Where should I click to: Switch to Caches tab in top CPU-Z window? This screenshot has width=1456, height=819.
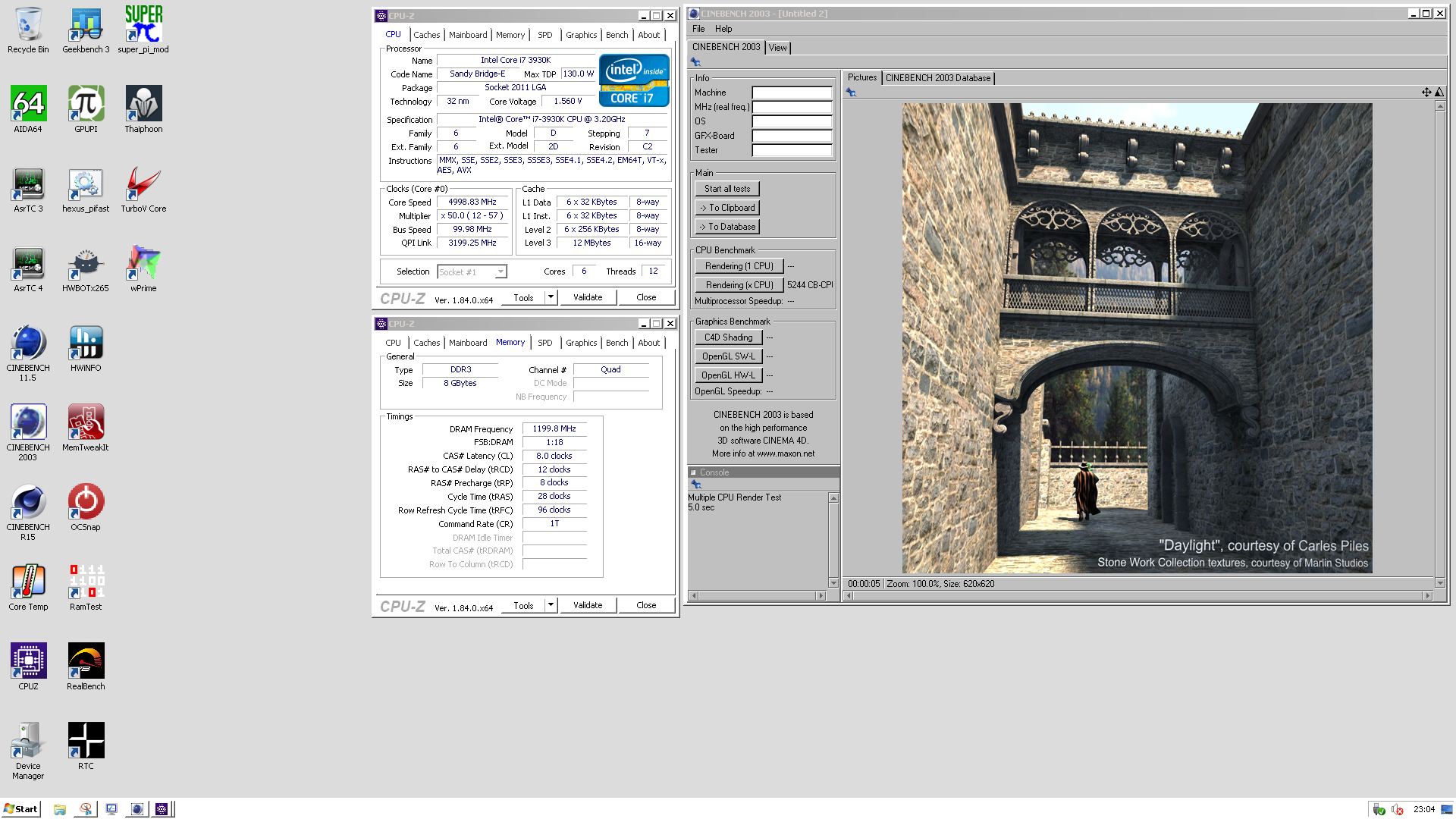tap(426, 35)
